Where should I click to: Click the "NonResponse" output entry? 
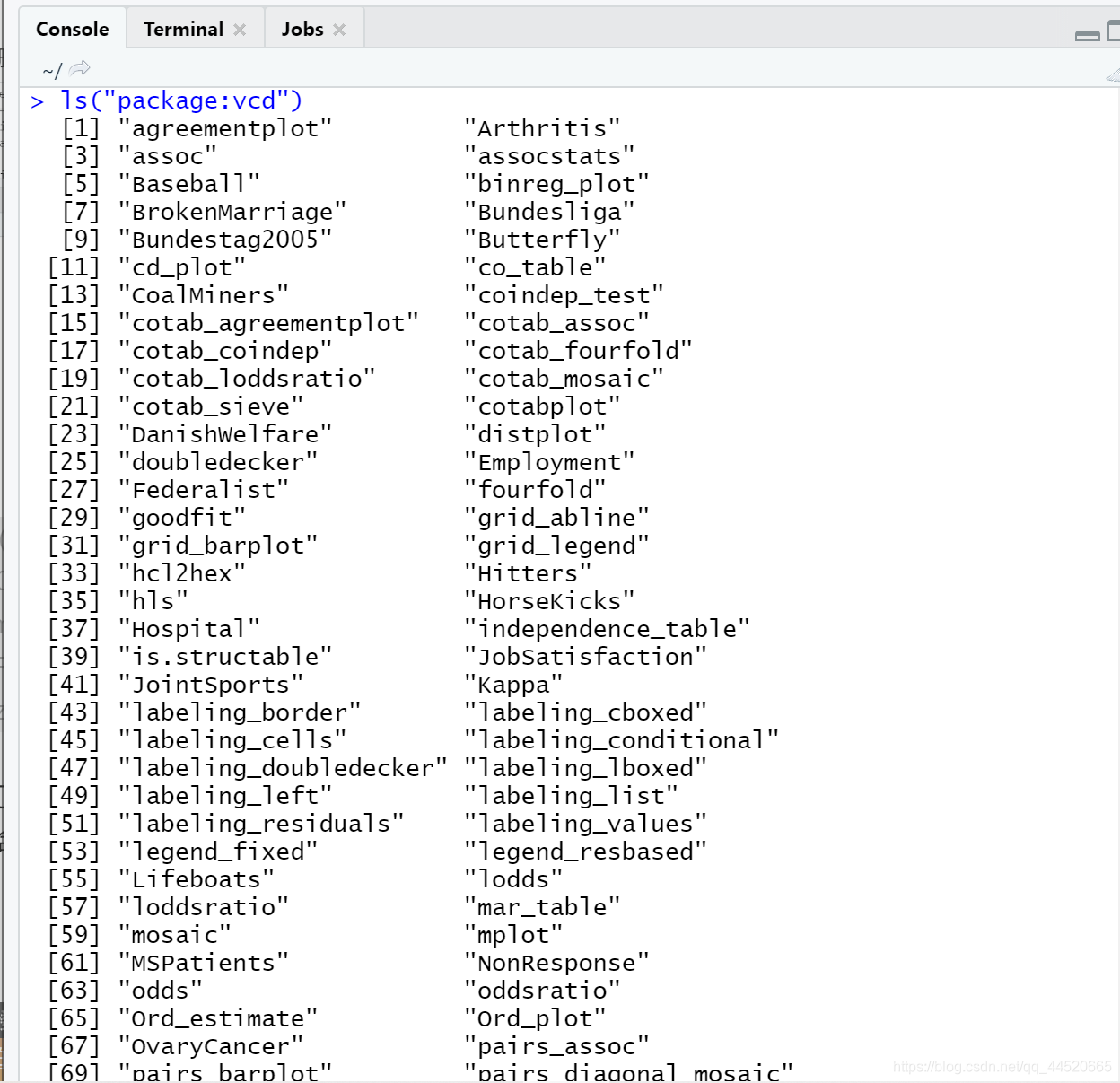(x=556, y=963)
